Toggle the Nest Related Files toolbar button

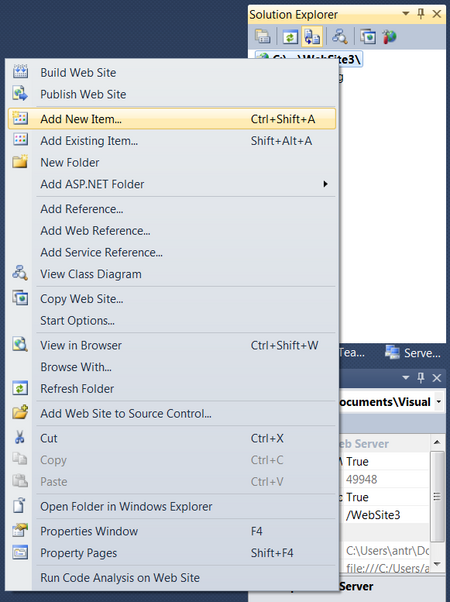(x=312, y=37)
